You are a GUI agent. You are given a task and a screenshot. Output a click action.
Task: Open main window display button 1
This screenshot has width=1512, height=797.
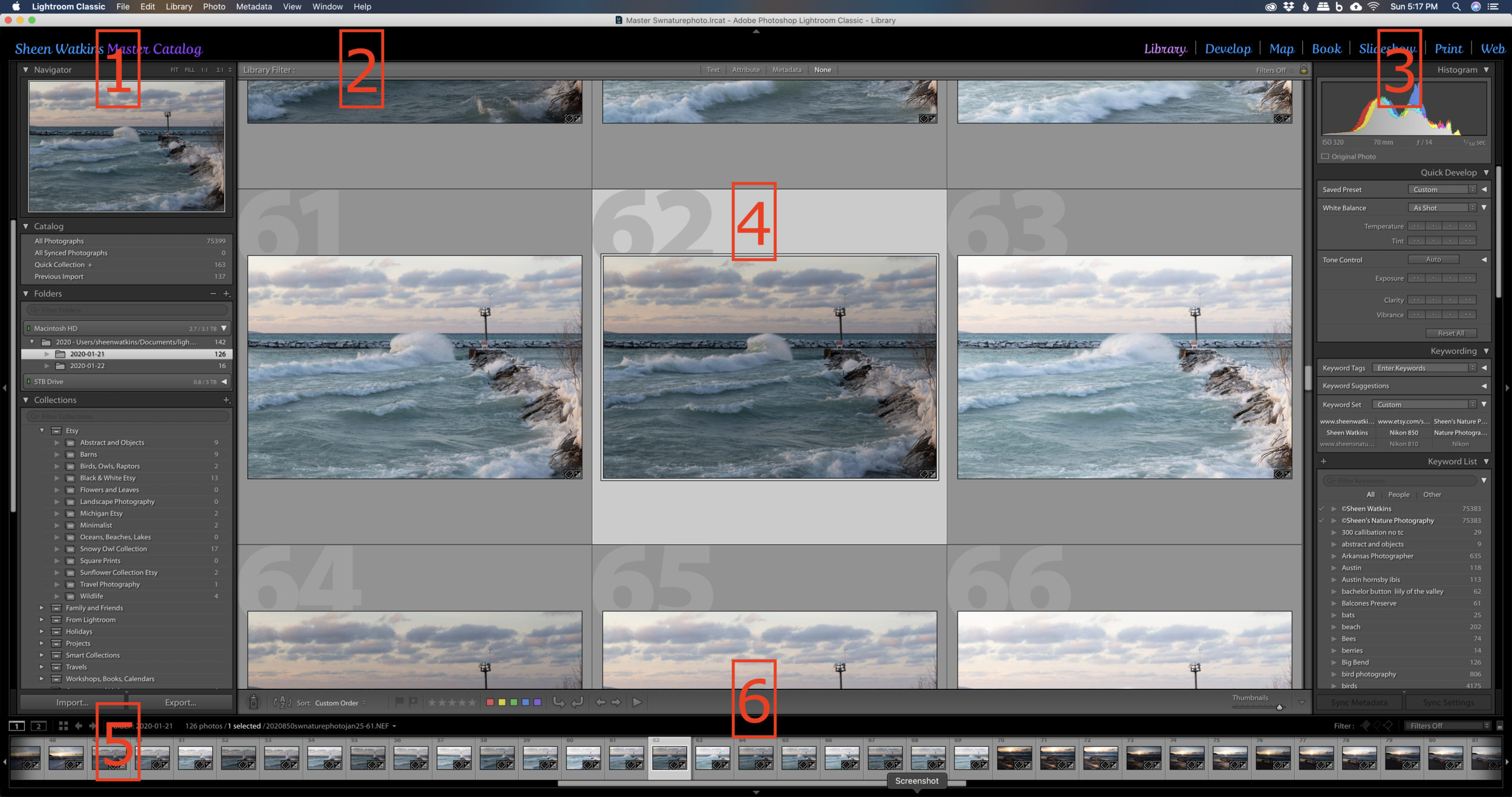(17, 726)
